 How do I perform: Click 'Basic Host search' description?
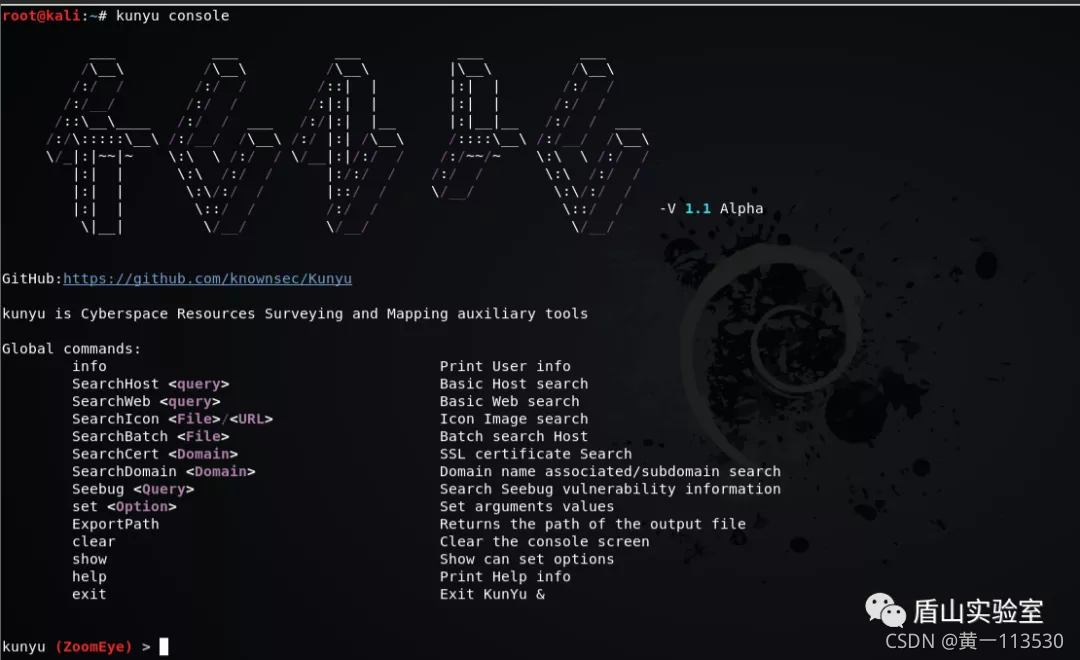click(514, 384)
